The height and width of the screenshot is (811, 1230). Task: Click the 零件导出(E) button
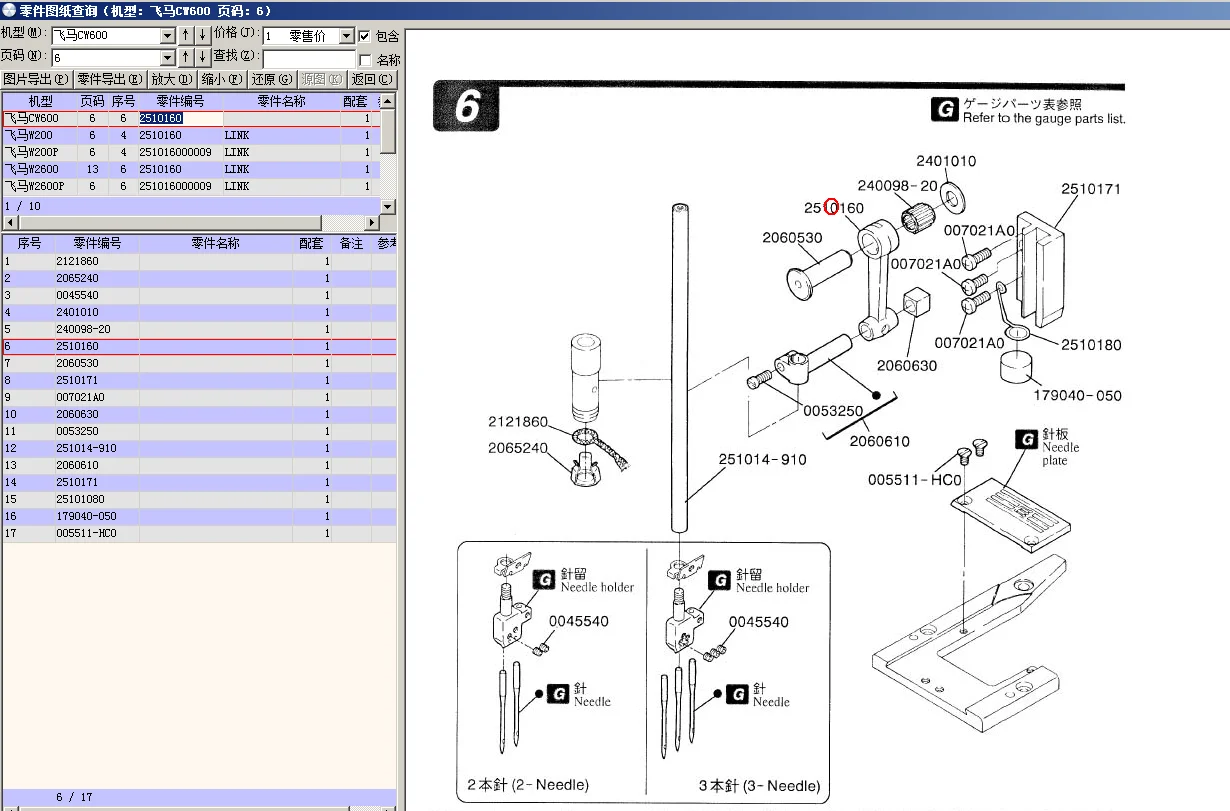(x=110, y=80)
